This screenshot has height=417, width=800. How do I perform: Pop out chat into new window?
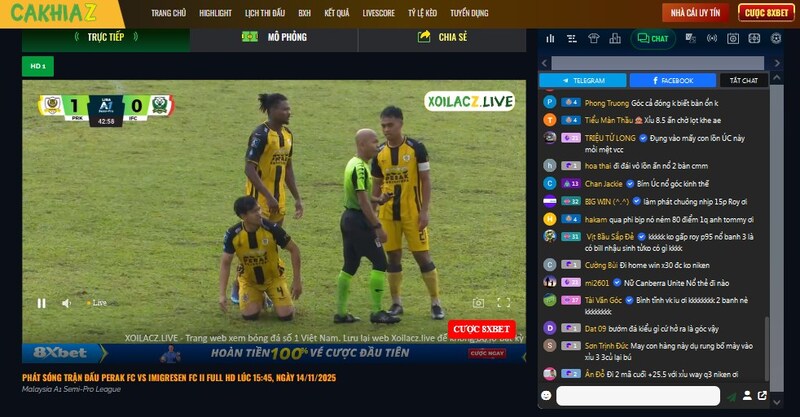pyautogui.click(x=763, y=397)
